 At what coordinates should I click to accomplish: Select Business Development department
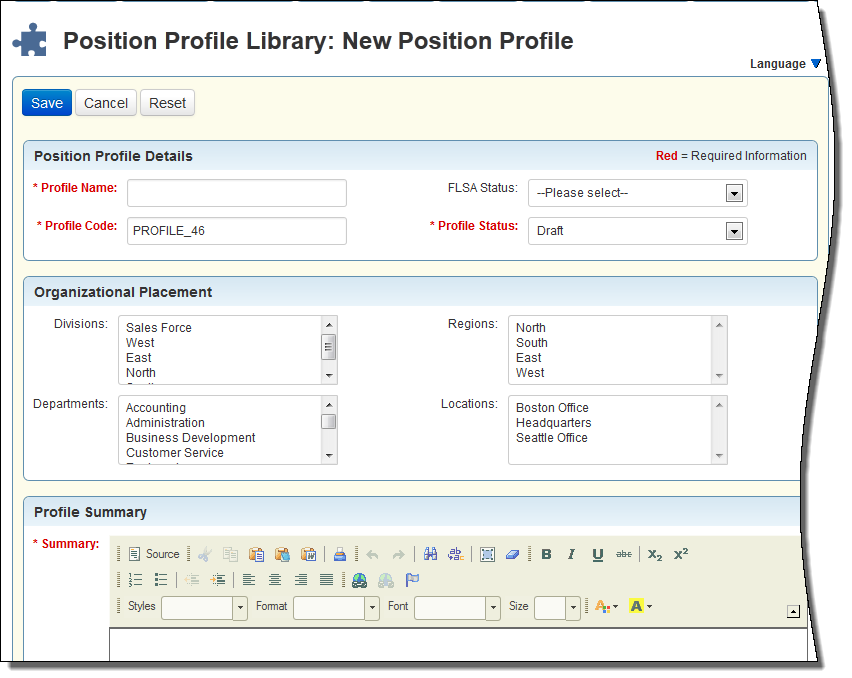tap(190, 437)
